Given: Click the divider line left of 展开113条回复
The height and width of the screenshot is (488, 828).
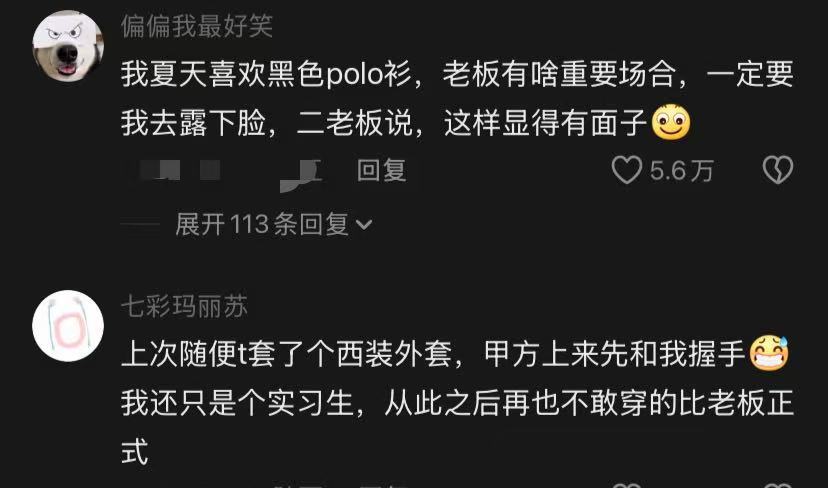Looking at the screenshot, I should tap(140, 225).
